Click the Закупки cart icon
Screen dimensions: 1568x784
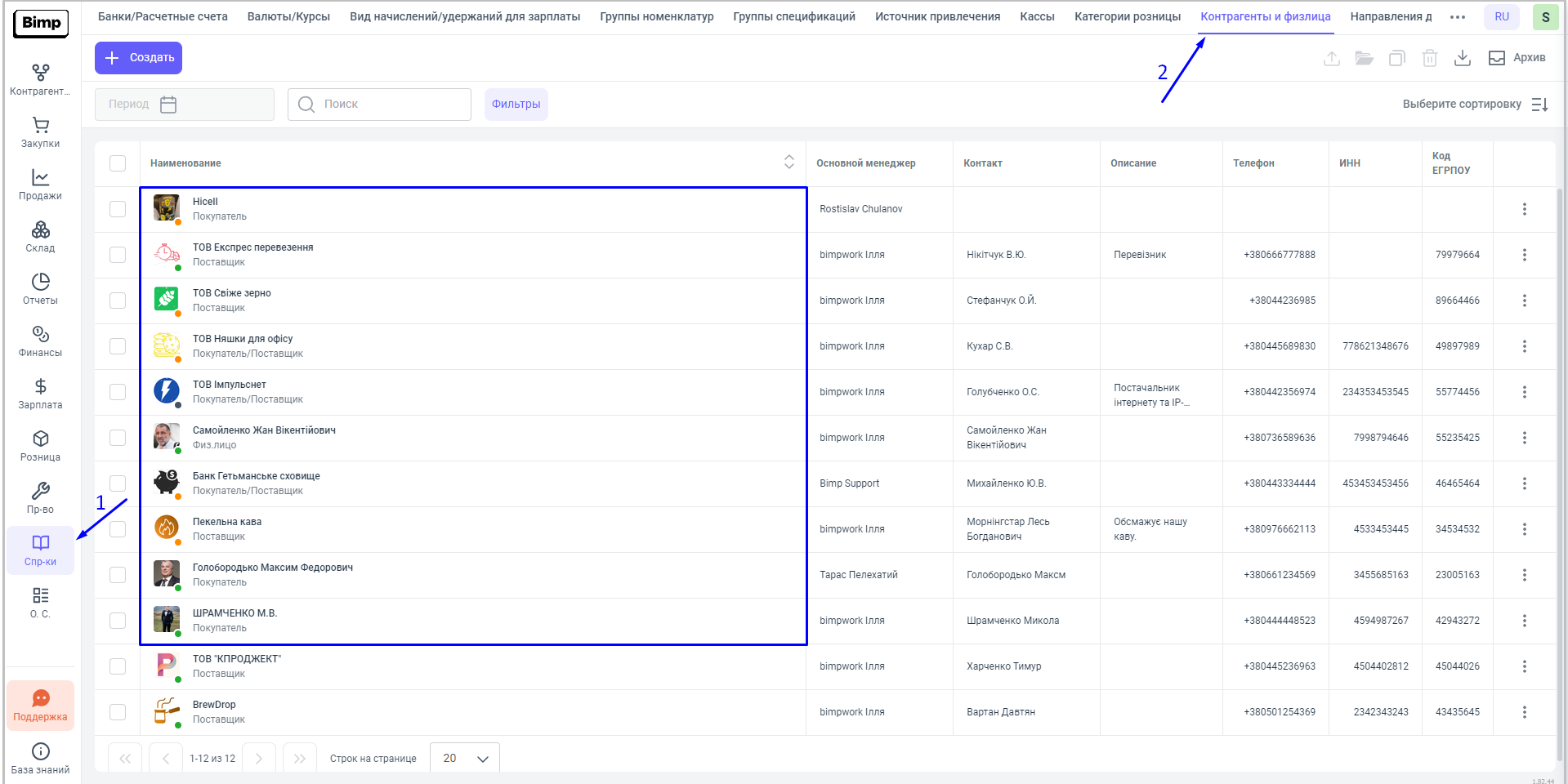tap(40, 126)
